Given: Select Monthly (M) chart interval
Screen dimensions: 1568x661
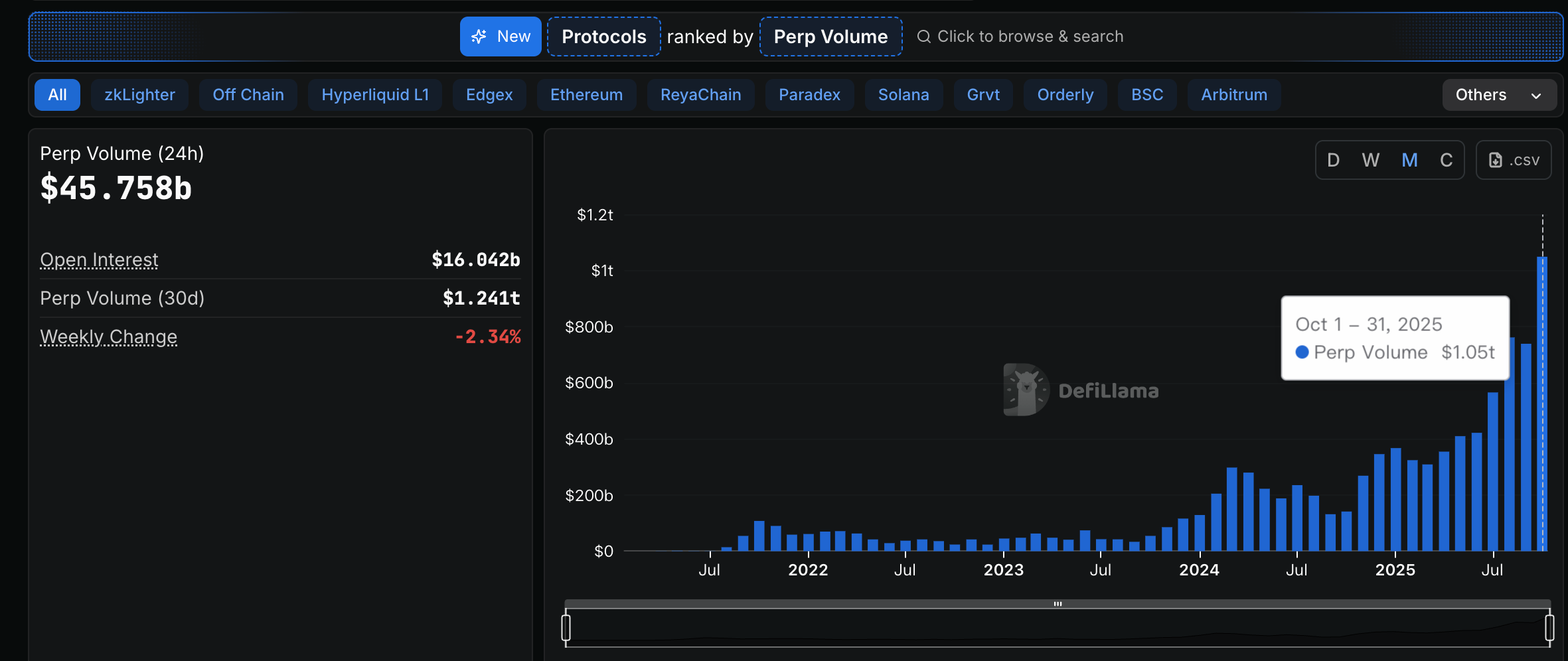Looking at the screenshot, I should (x=1409, y=160).
